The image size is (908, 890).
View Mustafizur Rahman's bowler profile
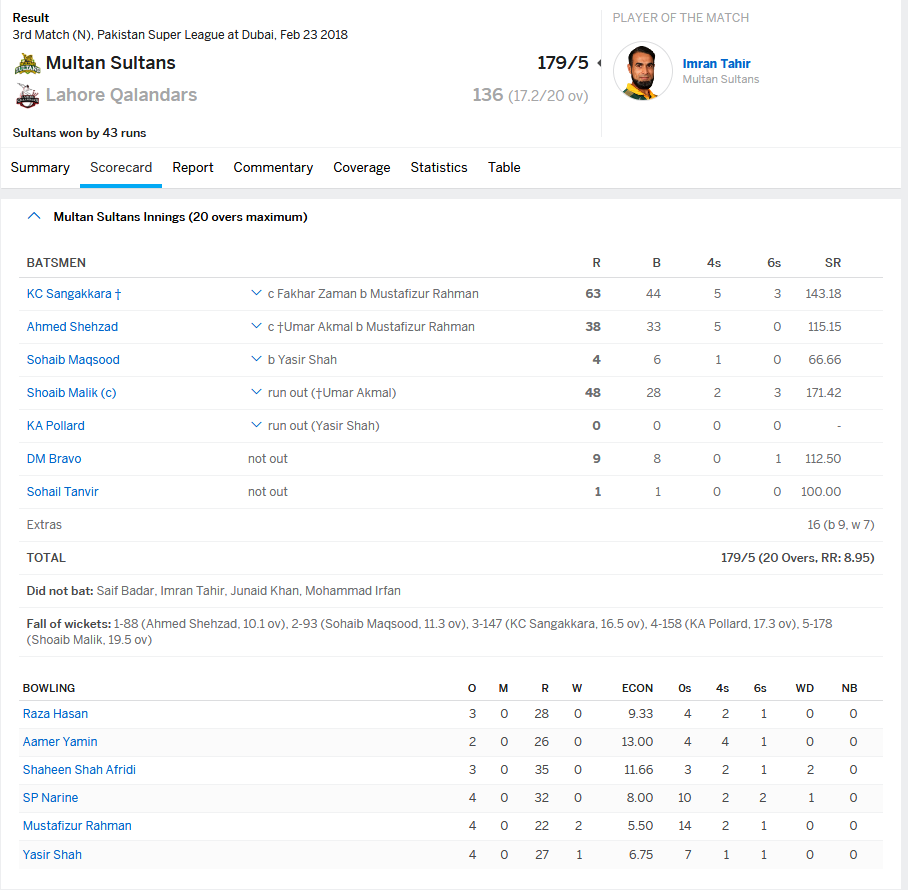coord(77,826)
